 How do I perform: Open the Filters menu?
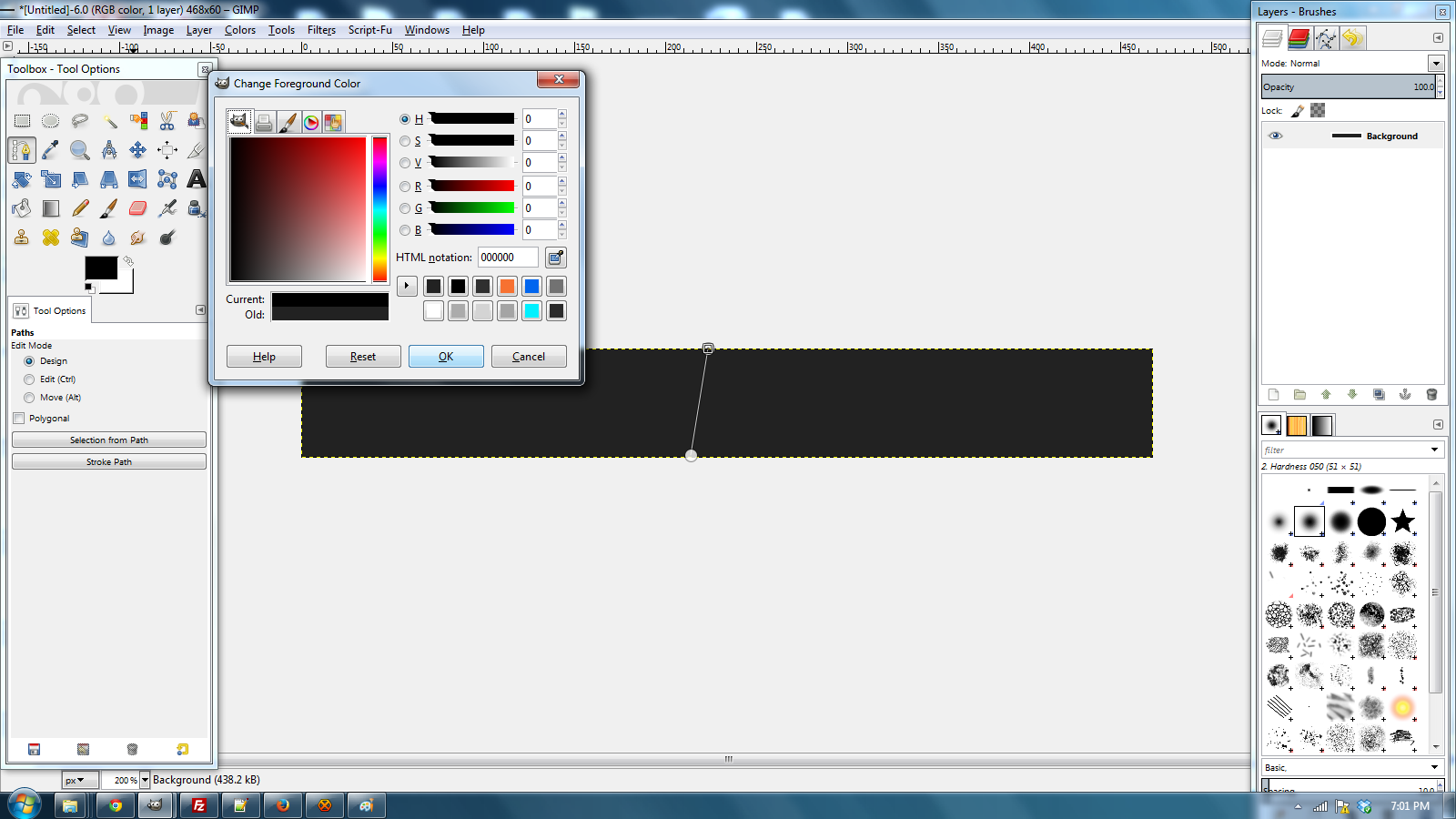coord(321,30)
